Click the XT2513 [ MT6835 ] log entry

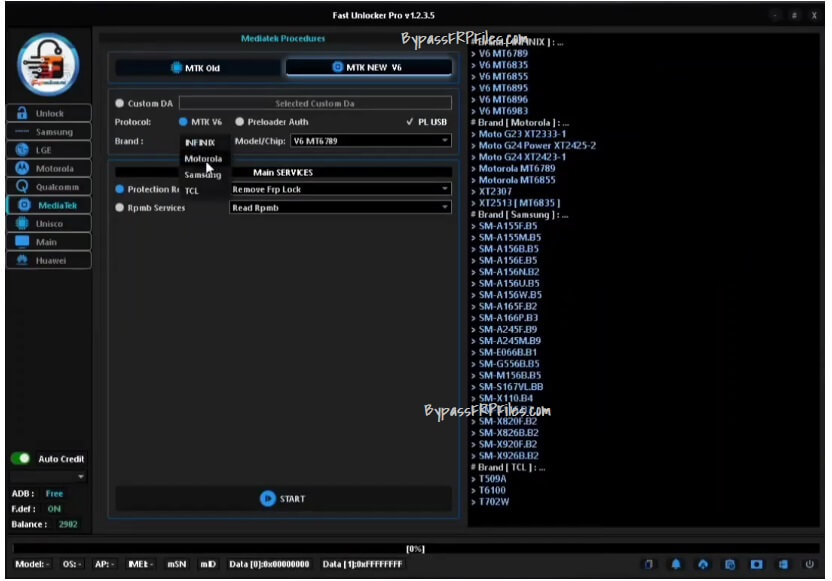click(519, 203)
